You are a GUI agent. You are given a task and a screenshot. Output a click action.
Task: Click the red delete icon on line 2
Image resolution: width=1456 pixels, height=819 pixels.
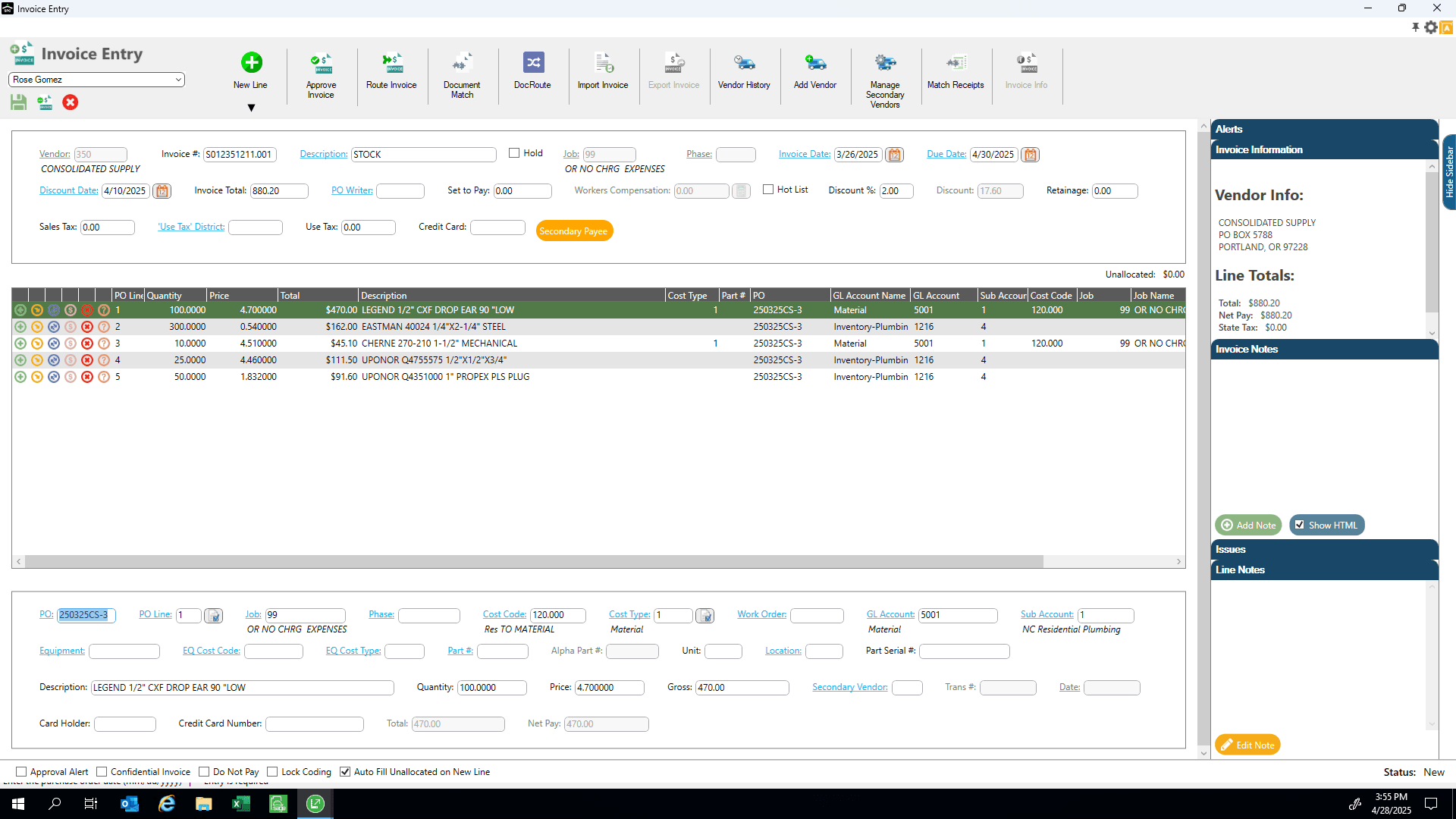[x=87, y=327]
